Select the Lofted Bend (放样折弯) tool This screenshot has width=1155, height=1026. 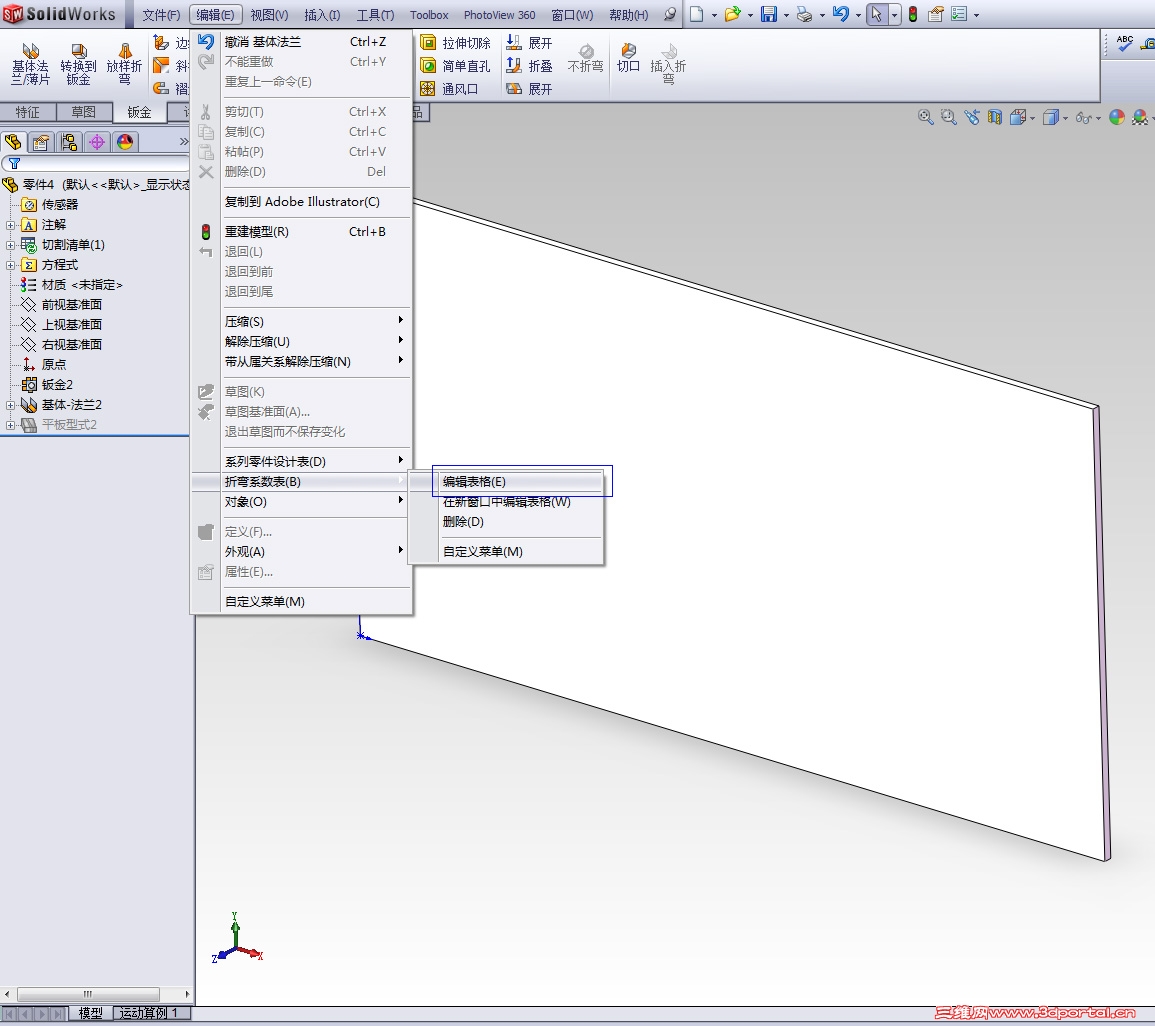tap(124, 64)
